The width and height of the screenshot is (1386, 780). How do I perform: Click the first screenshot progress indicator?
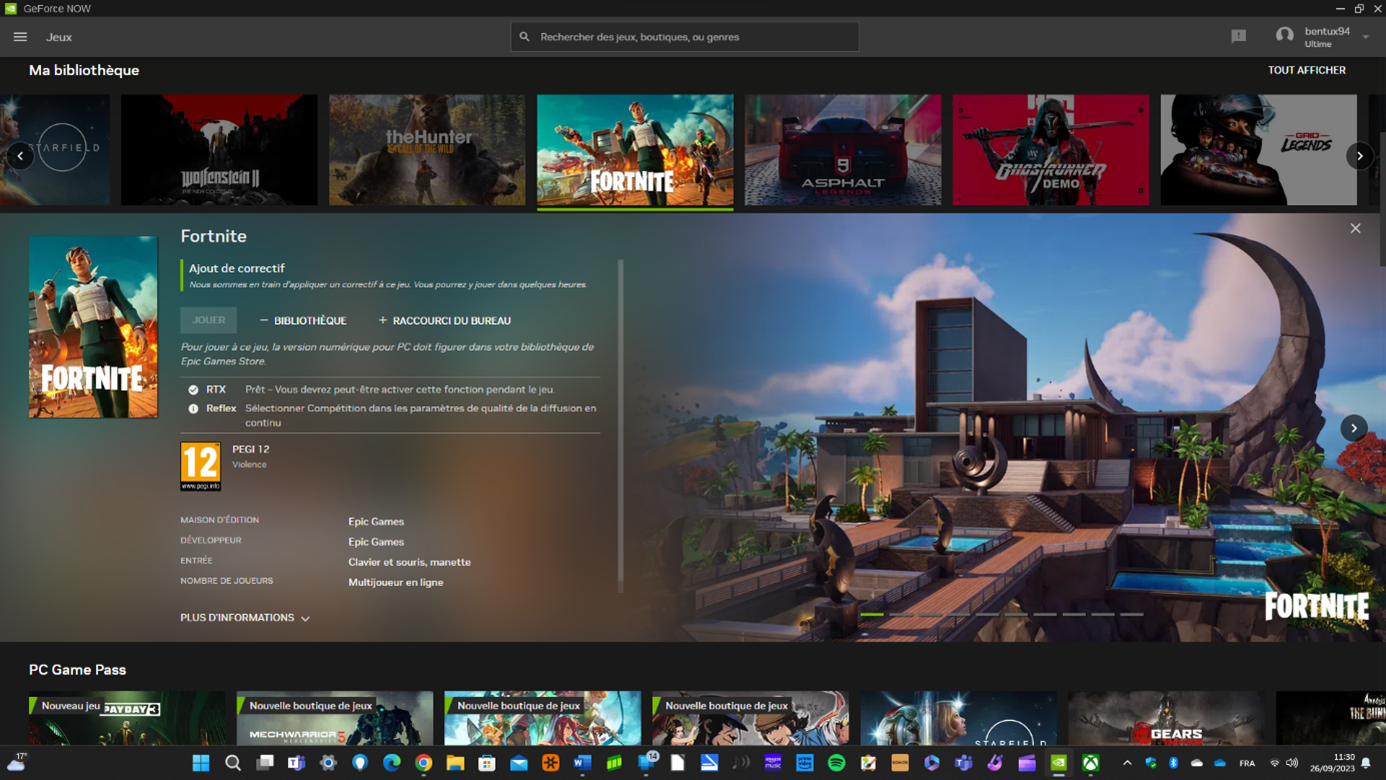pos(872,614)
